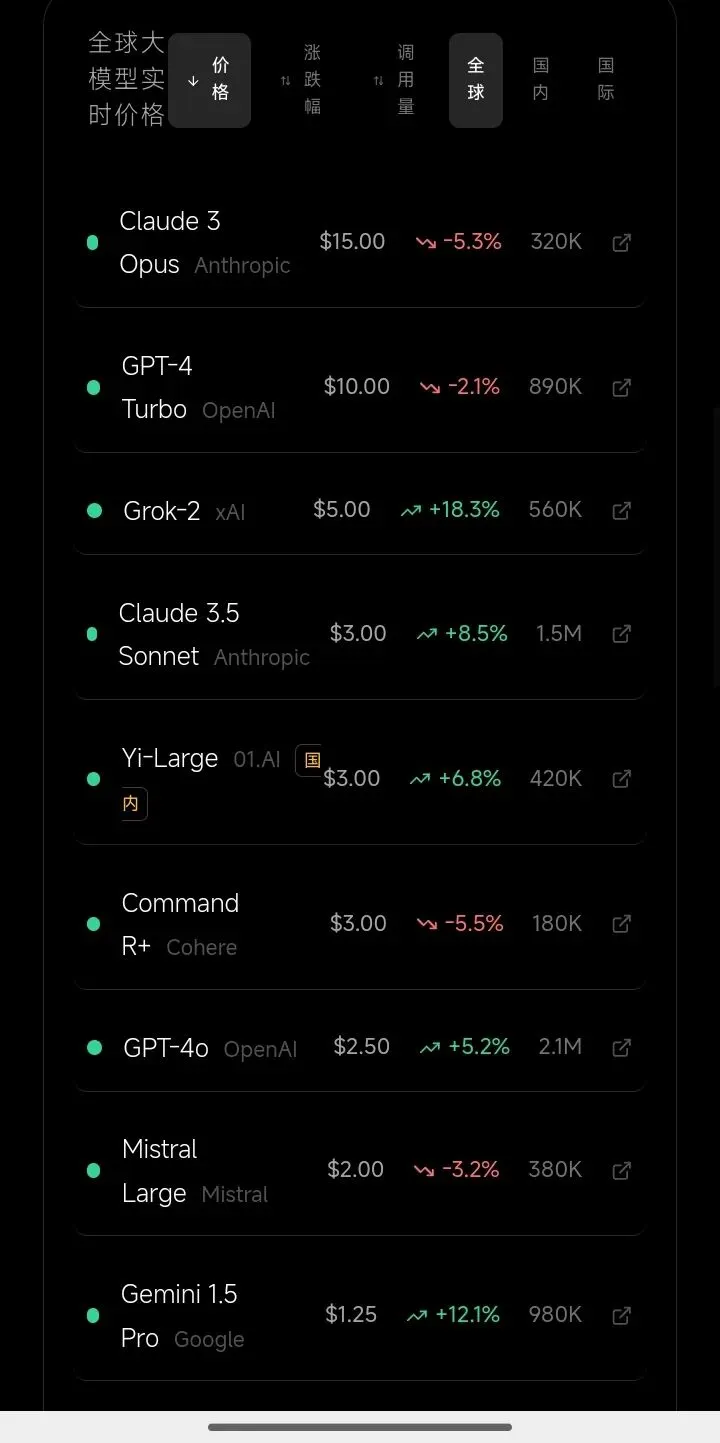
Task: Click Grok-2 external link icon
Action: pos(621,511)
